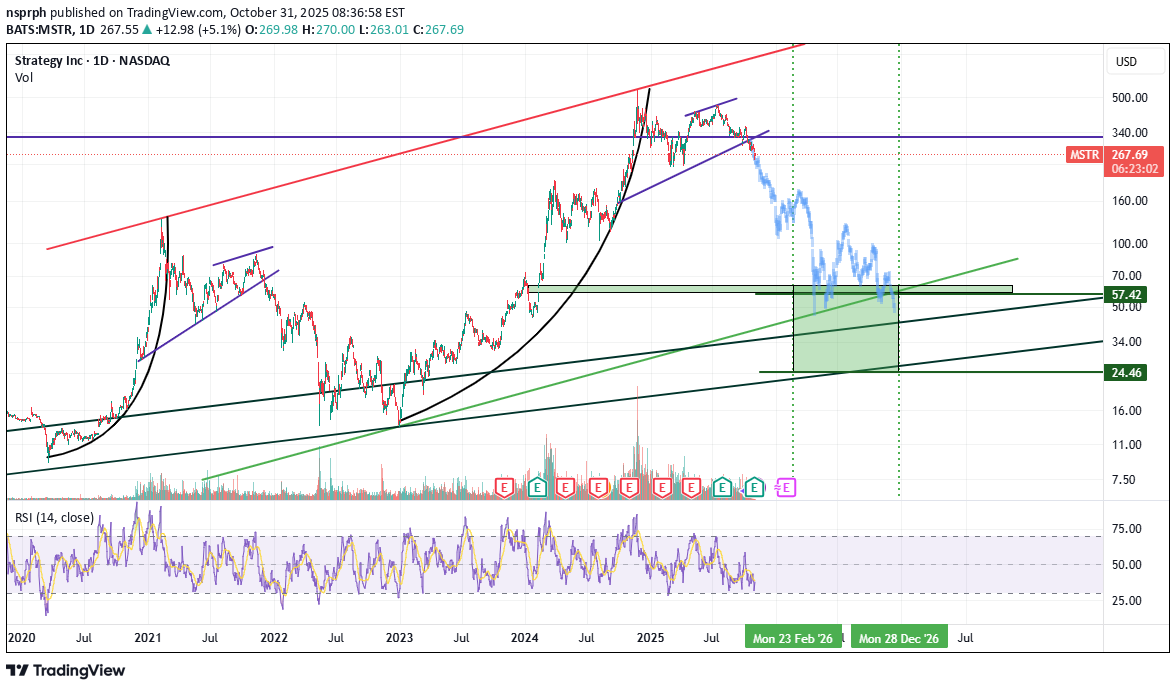Click the Strategy Inc symbol title

pos(92,60)
